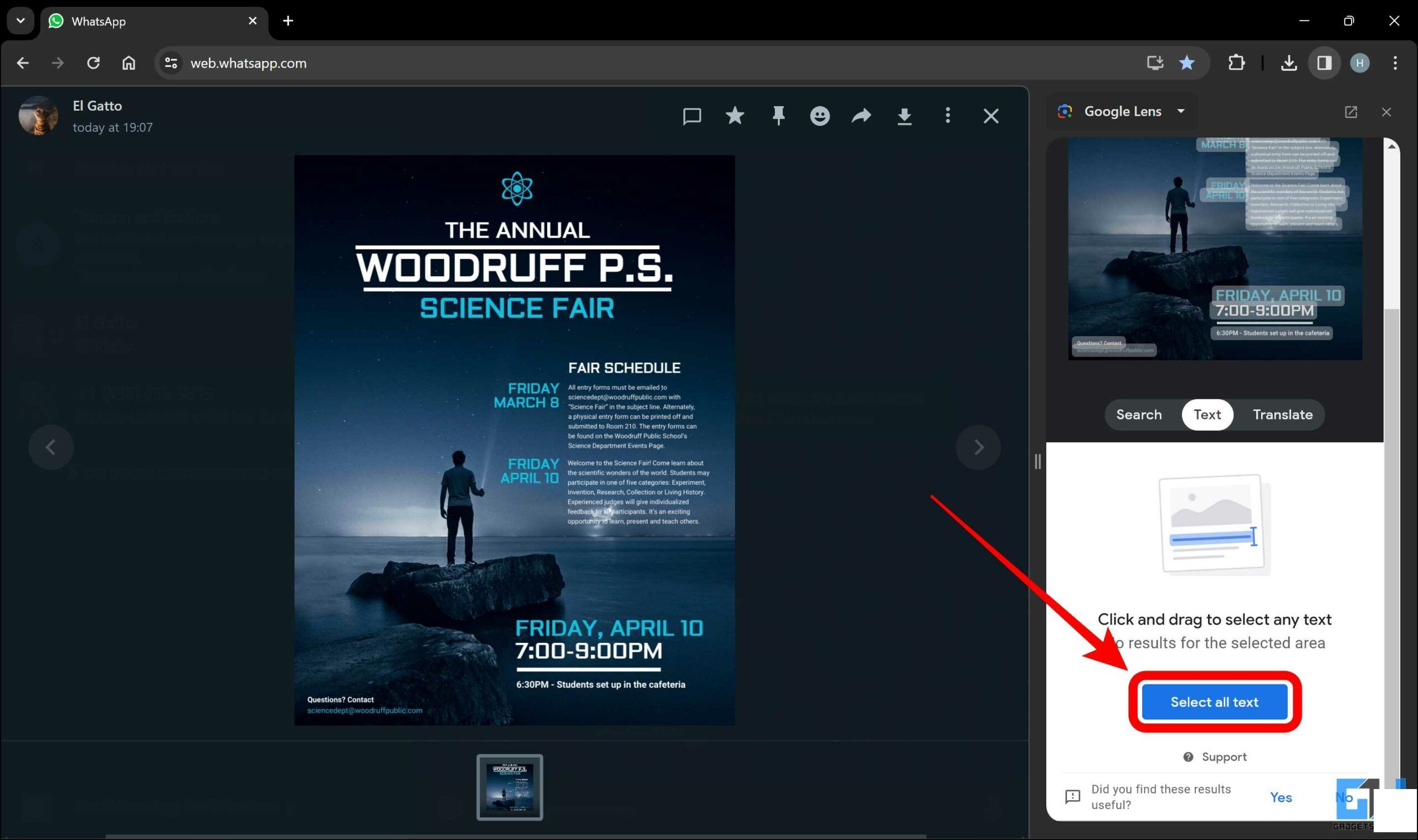Image resolution: width=1418 pixels, height=840 pixels.
Task: Click the WhatsApp download message icon
Action: pyautogui.click(x=905, y=116)
